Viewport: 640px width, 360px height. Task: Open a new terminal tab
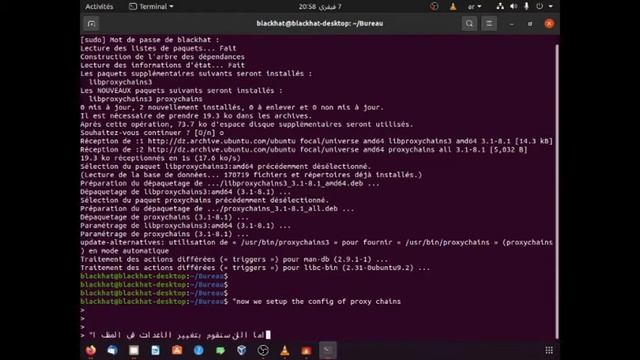coord(91,24)
